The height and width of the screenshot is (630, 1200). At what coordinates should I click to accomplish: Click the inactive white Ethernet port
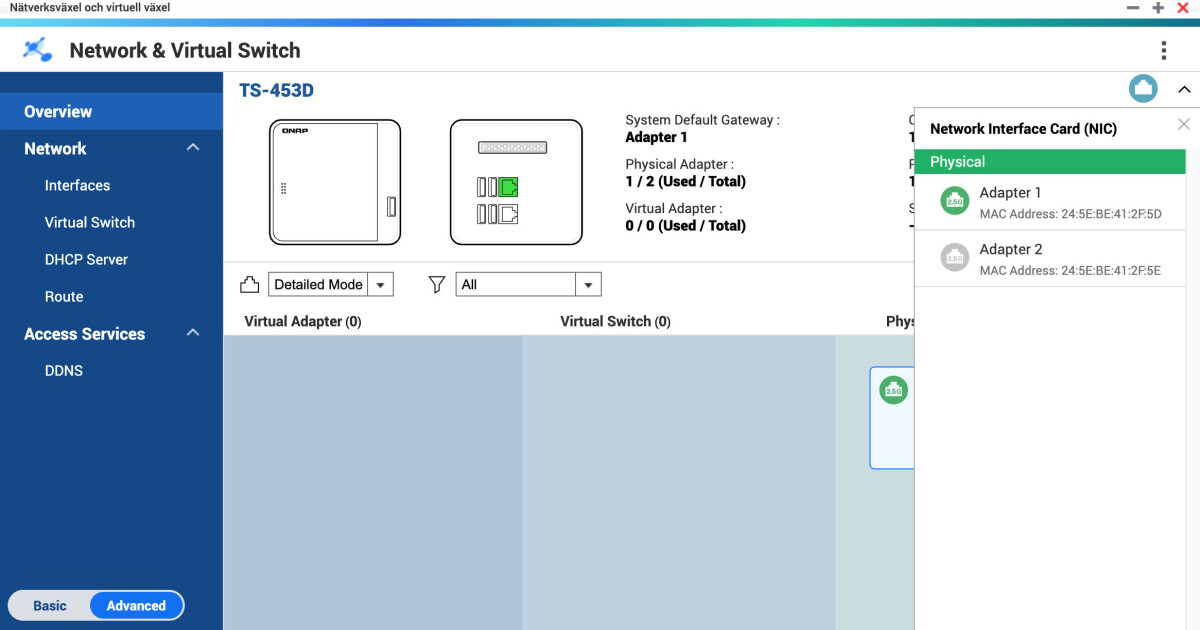pyautogui.click(x=509, y=213)
